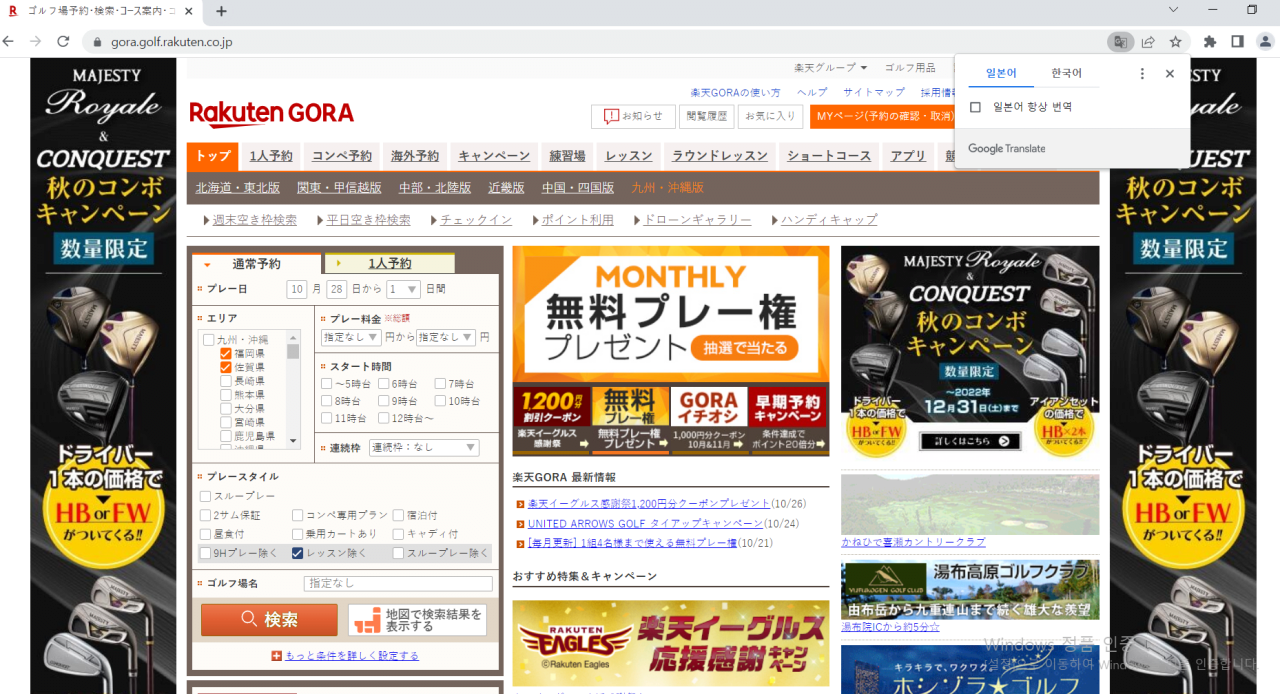Switch translate popup to 한국어 tab

click(1066, 73)
